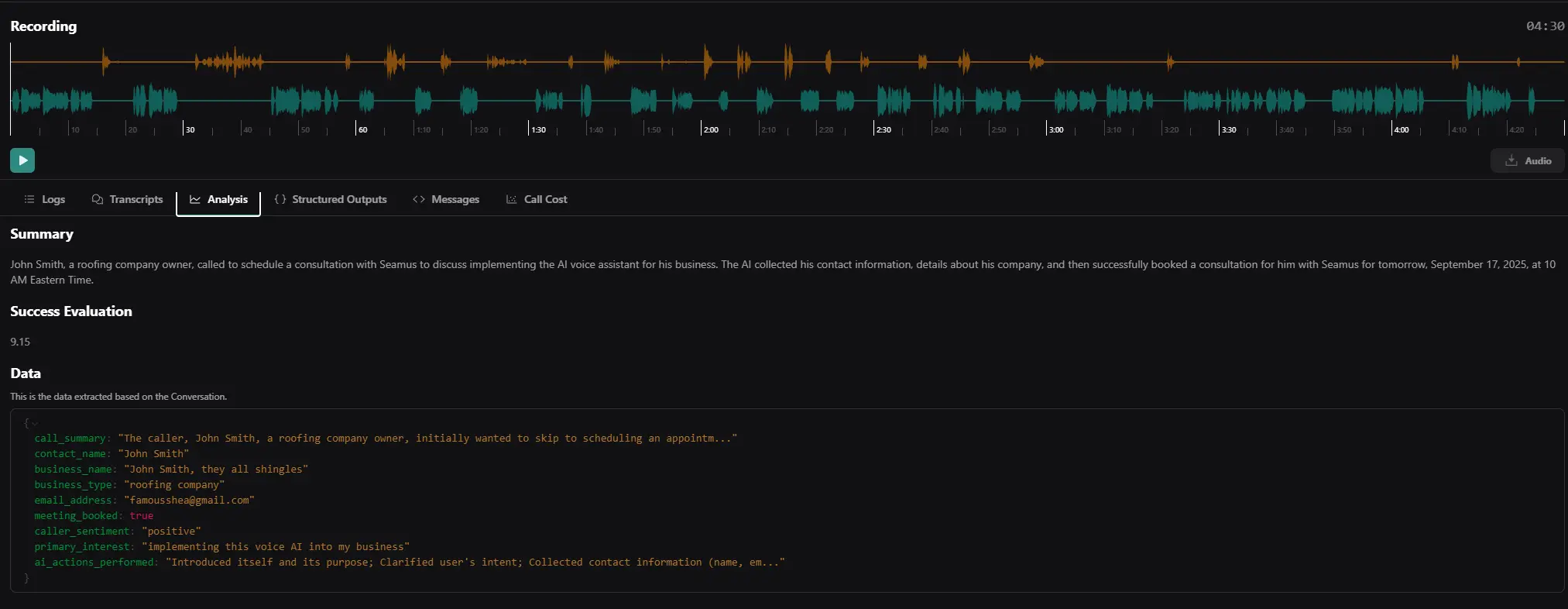Play the call recording
The width and height of the screenshot is (1568, 609).
(x=22, y=160)
